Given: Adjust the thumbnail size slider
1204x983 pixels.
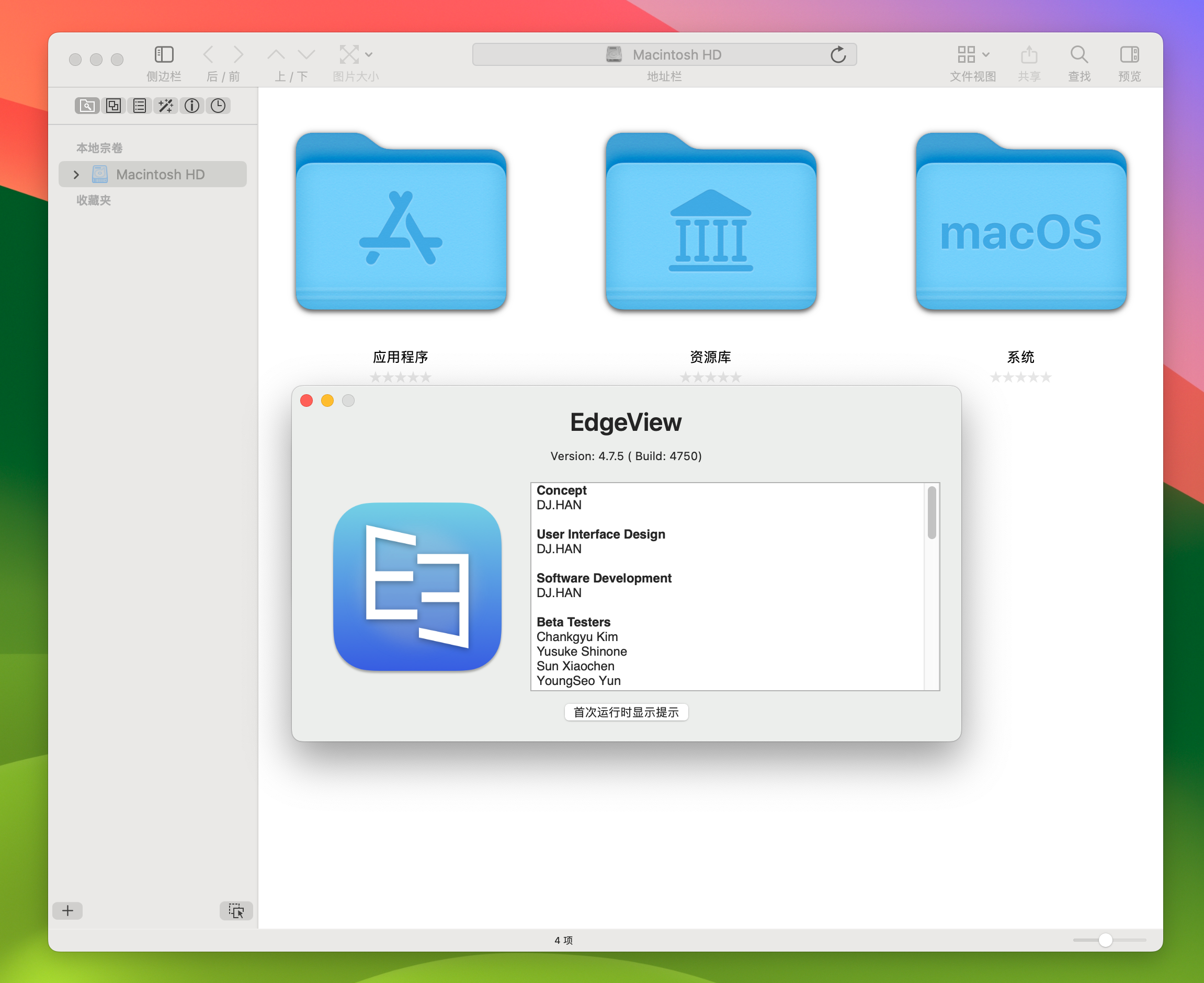Looking at the screenshot, I should [1106, 940].
